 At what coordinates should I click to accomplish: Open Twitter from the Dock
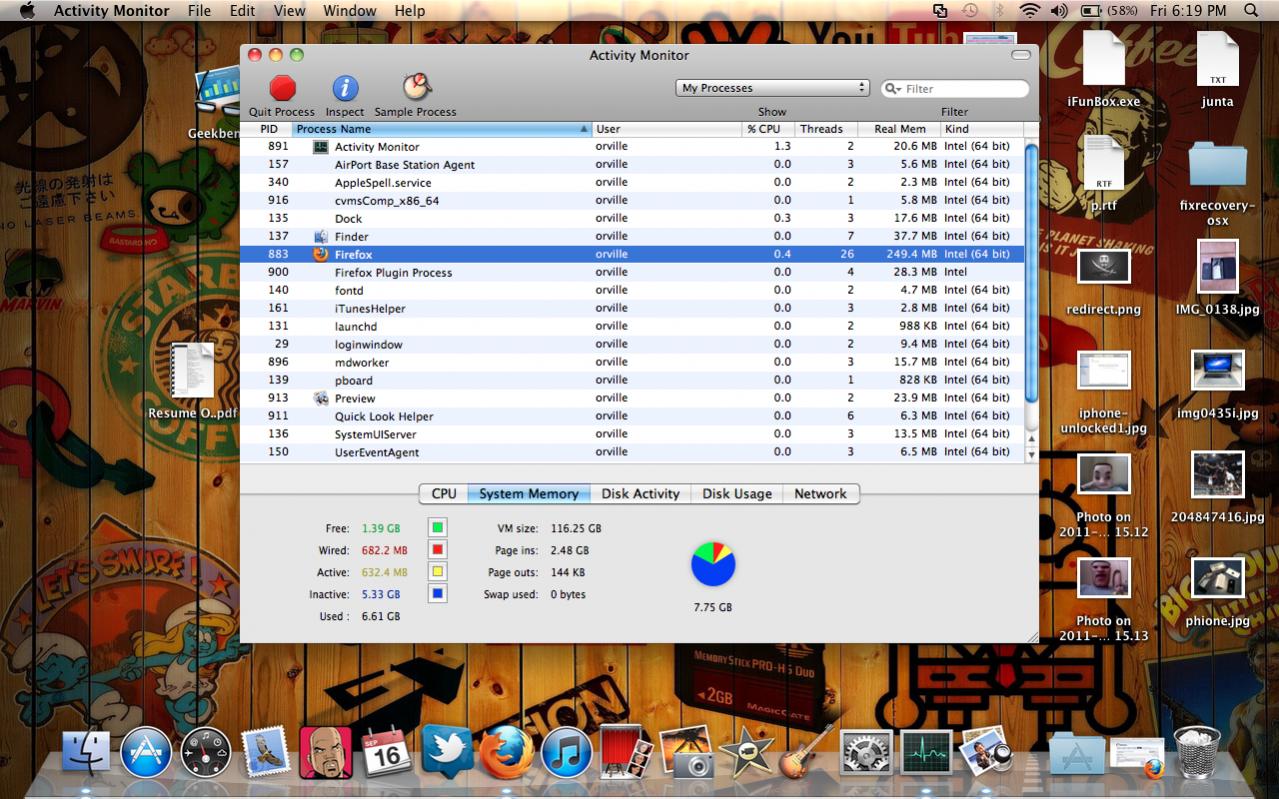click(x=447, y=752)
